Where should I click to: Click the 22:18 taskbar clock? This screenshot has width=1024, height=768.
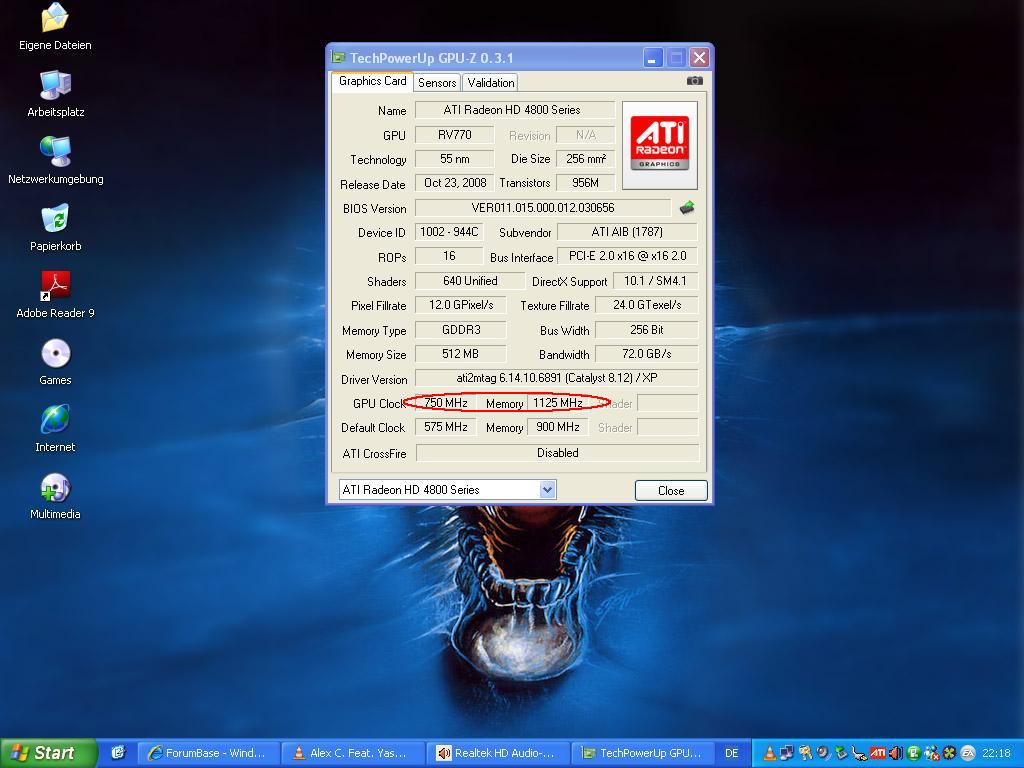coord(996,753)
